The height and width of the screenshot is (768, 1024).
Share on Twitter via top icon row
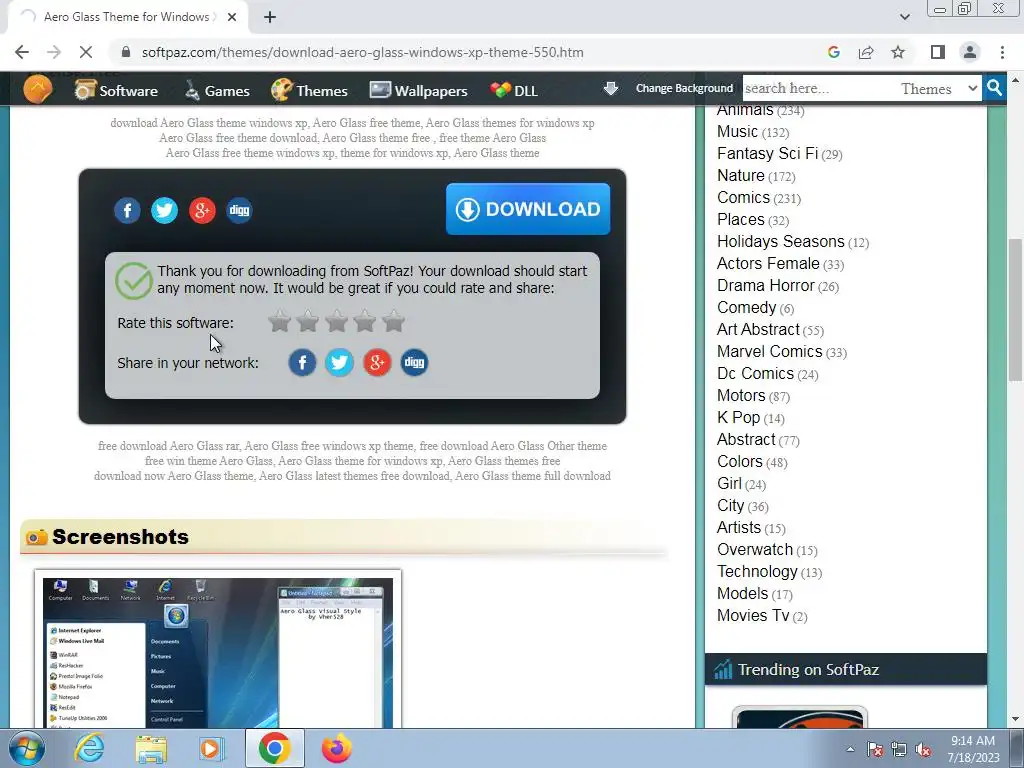pos(165,210)
